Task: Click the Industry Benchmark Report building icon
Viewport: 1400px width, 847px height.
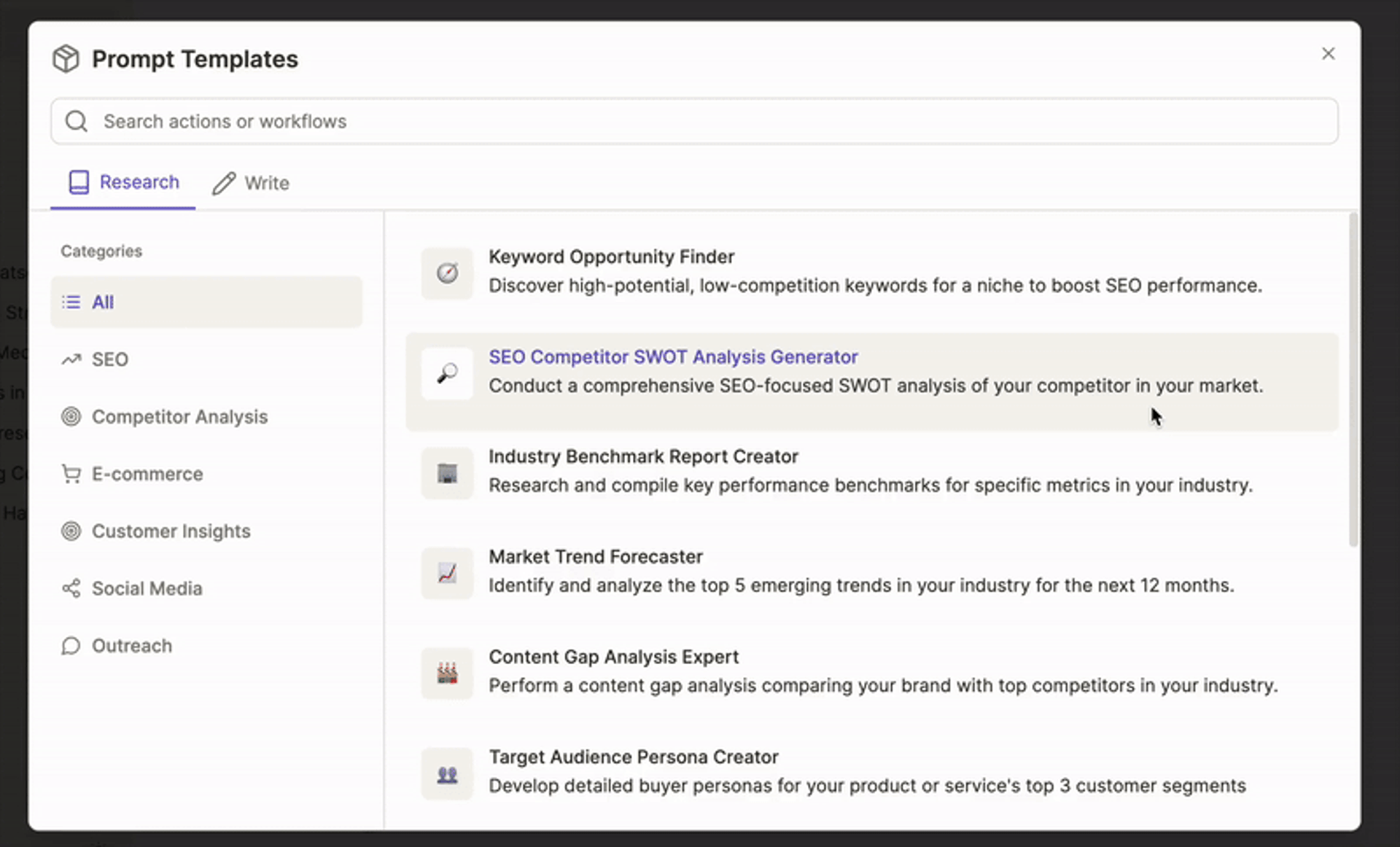Action: [447, 473]
